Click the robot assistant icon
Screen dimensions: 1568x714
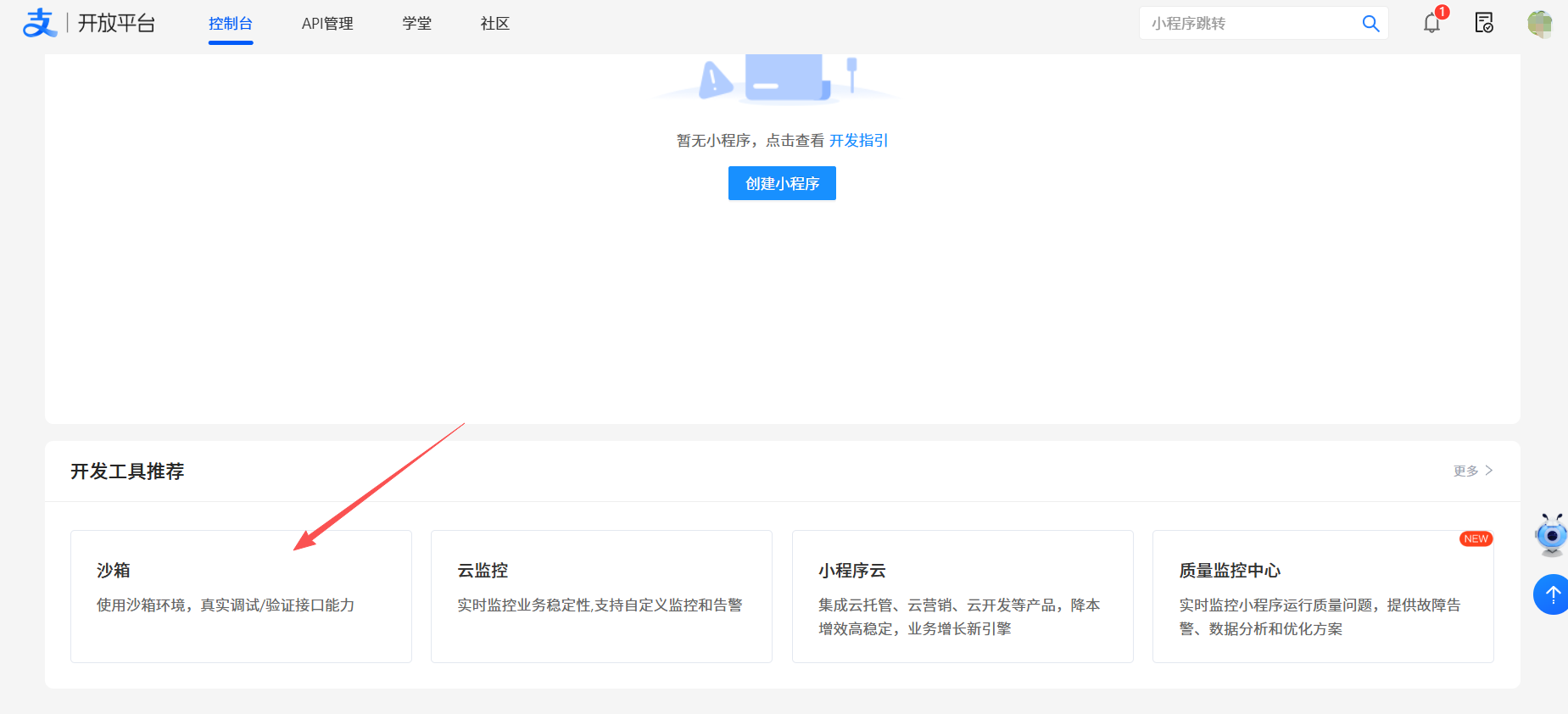coord(1551,535)
